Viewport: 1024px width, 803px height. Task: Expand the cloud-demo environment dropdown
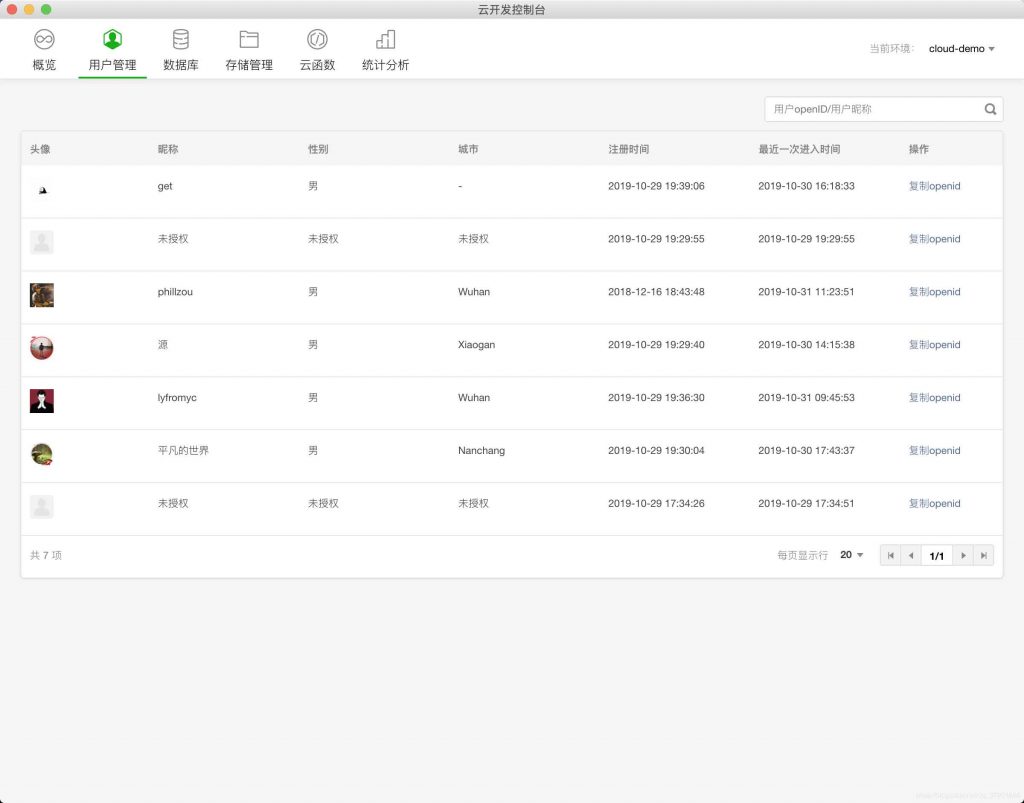point(961,48)
